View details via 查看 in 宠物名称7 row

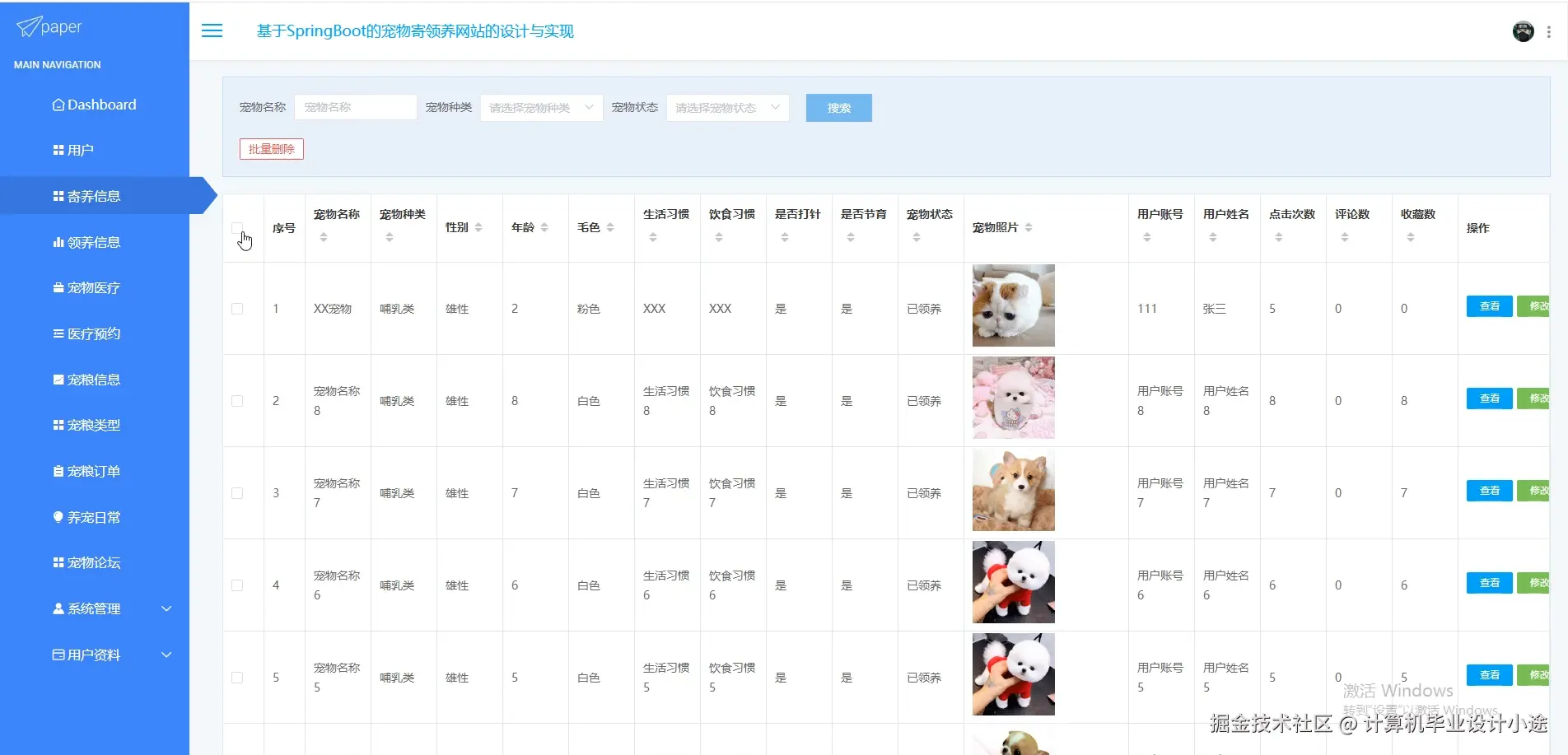1489,491
